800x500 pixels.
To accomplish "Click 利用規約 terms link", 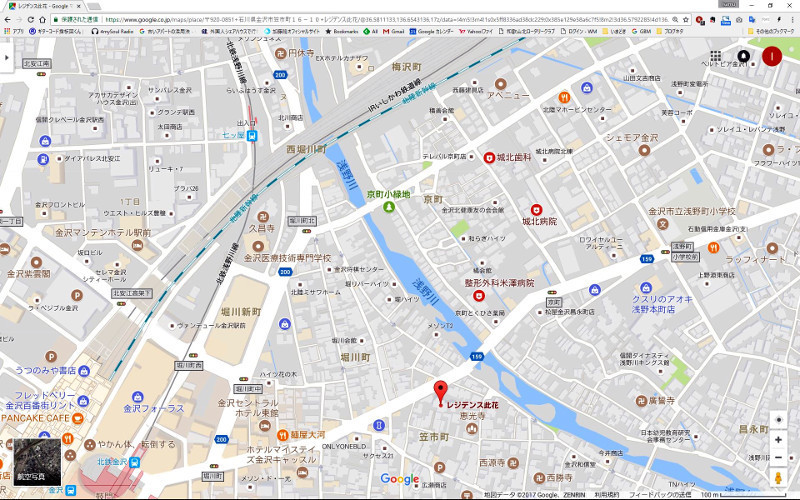I will (607, 495).
